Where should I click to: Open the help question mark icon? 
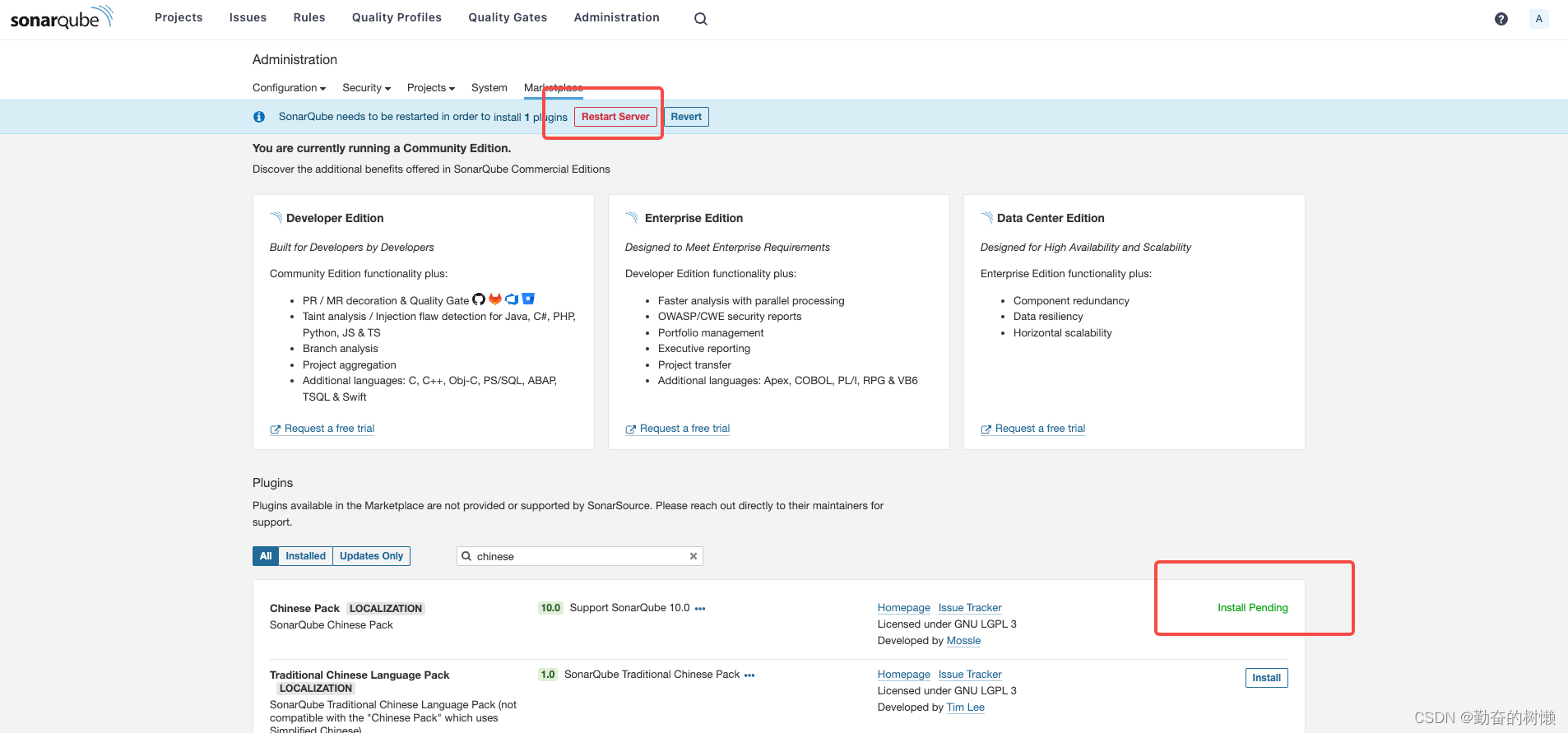pos(1501,18)
